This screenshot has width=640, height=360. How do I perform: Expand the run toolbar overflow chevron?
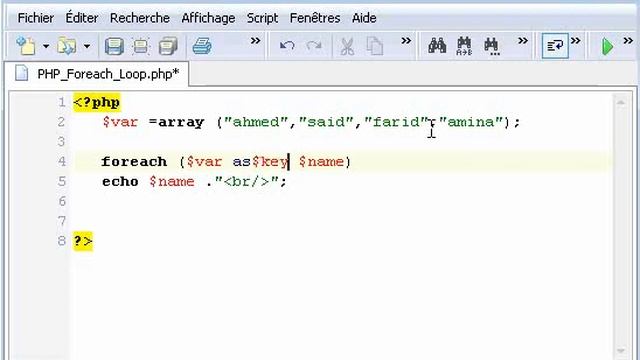click(x=628, y=41)
